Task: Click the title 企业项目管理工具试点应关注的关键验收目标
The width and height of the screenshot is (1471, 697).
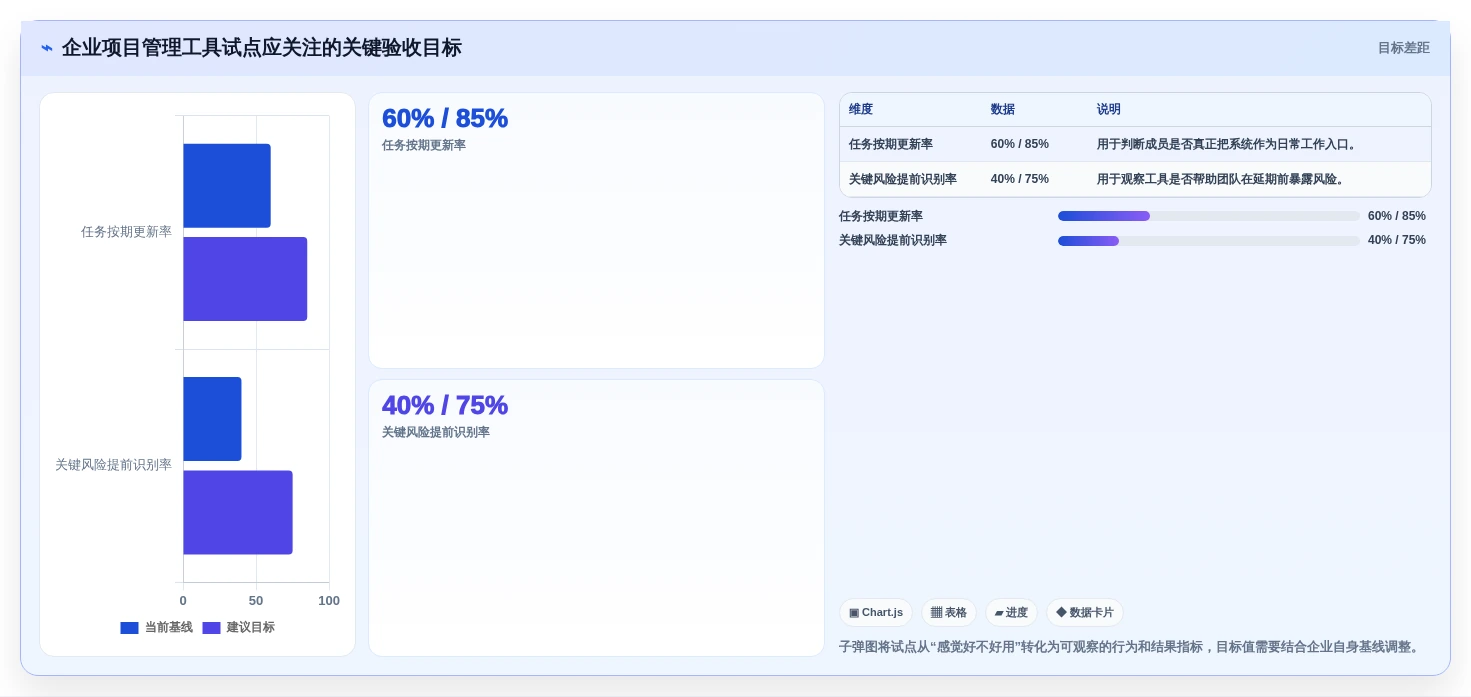Action: coord(262,48)
